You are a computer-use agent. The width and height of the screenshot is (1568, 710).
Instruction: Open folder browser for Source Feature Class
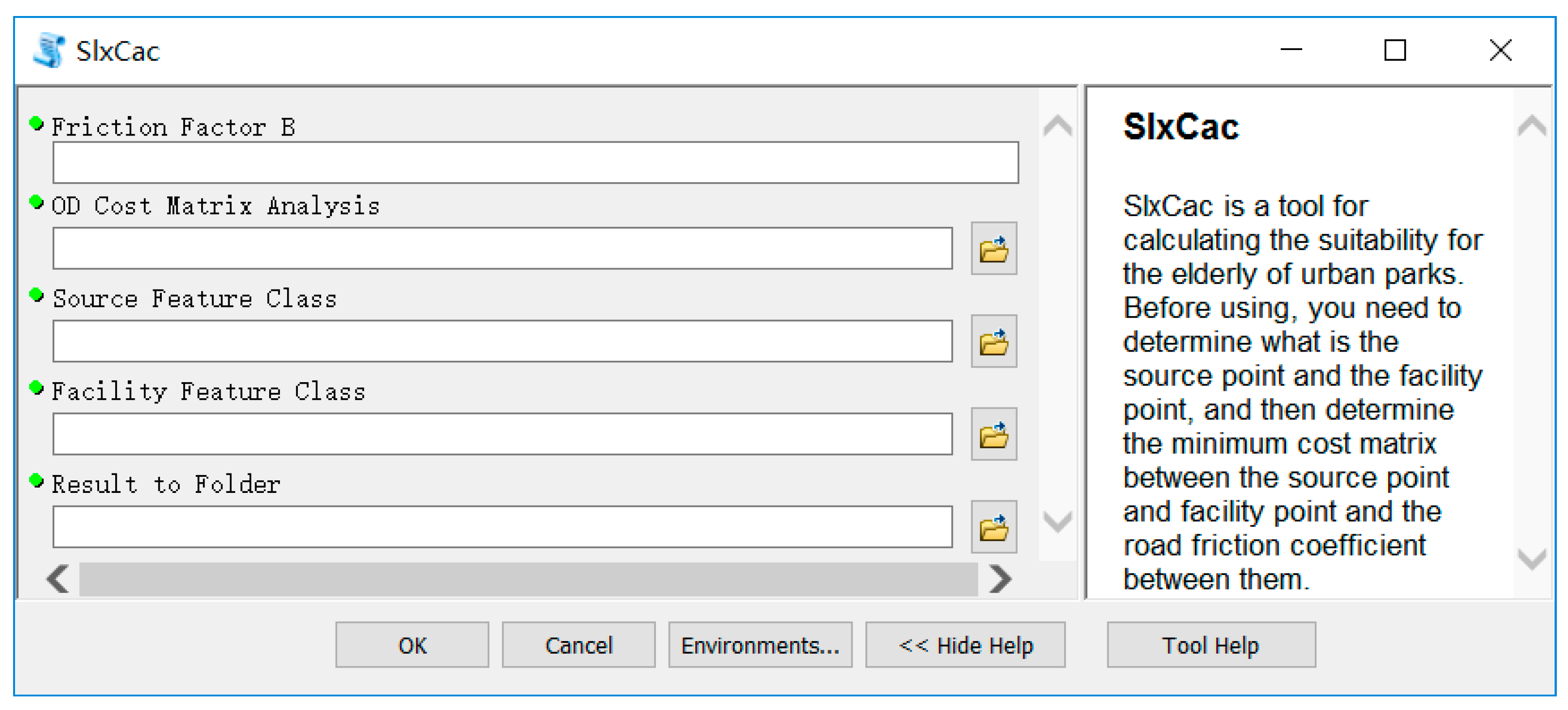pos(993,341)
